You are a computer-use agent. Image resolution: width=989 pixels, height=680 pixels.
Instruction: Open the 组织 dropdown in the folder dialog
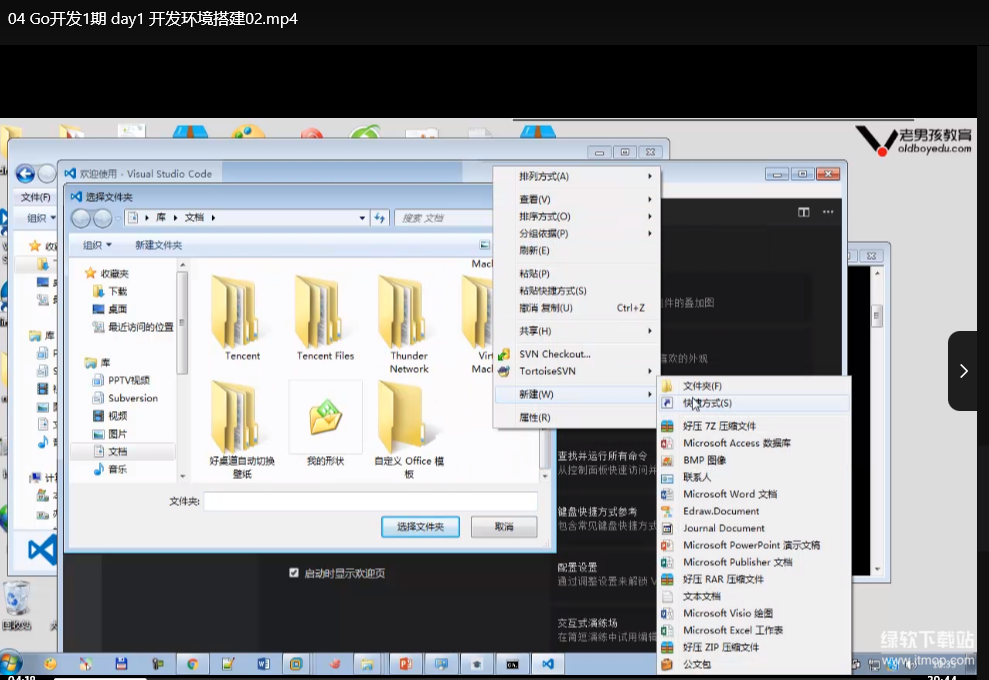pyautogui.click(x=97, y=245)
